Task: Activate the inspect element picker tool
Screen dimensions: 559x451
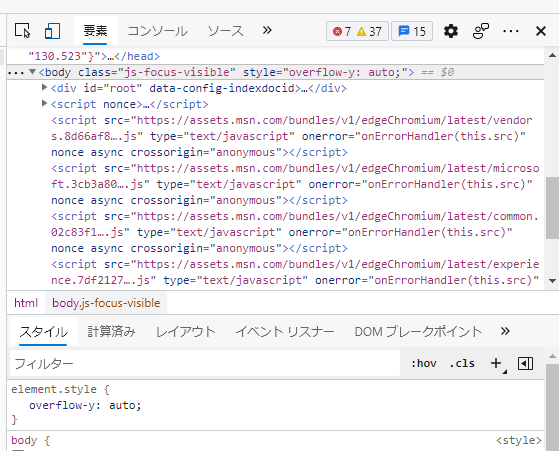Action: 23,31
